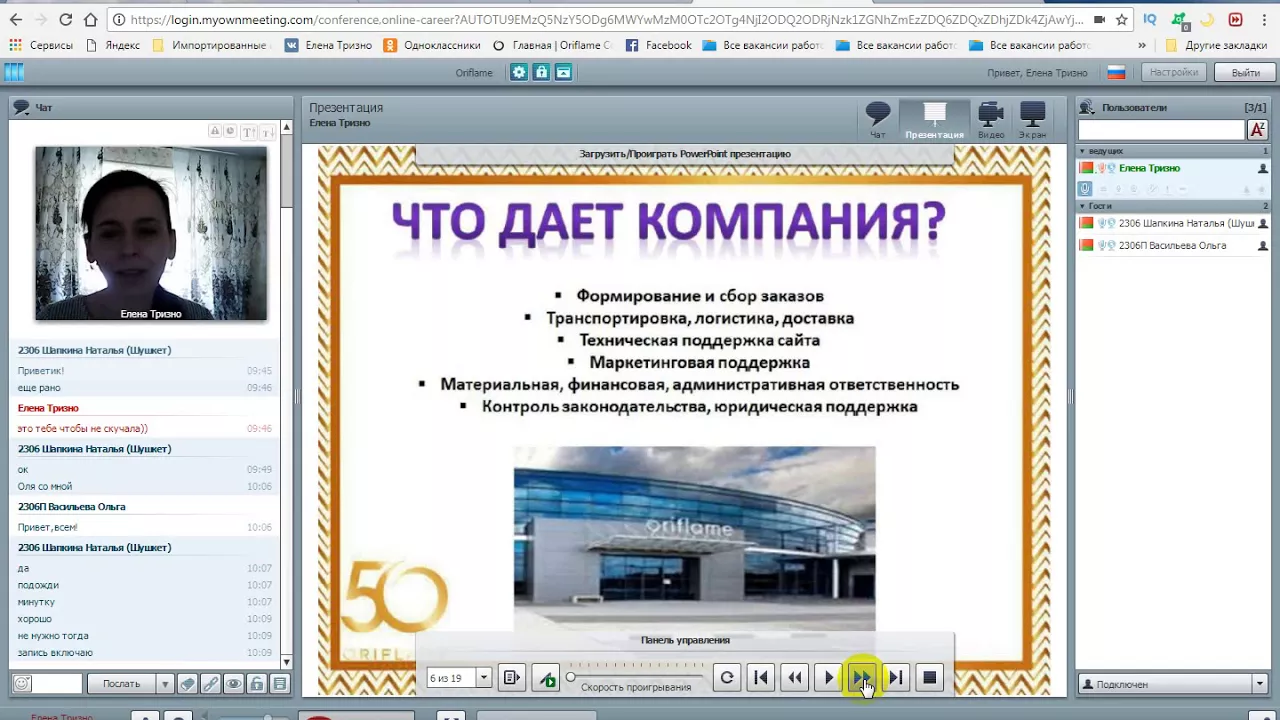1280x720 pixels.
Task: Open the Сервисы apps bookmark
Action: point(41,45)
